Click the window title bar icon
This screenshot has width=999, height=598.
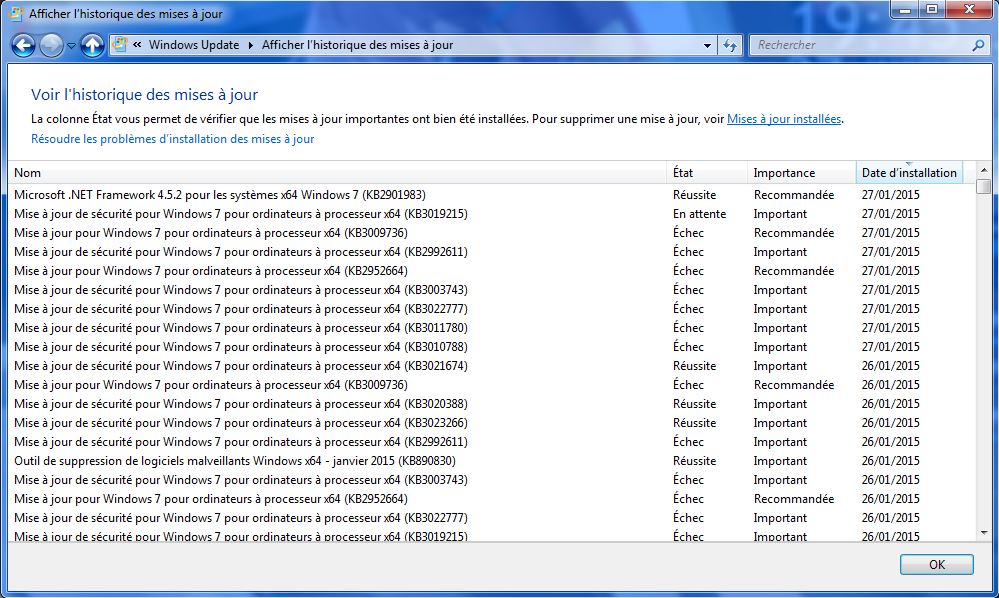17,13
